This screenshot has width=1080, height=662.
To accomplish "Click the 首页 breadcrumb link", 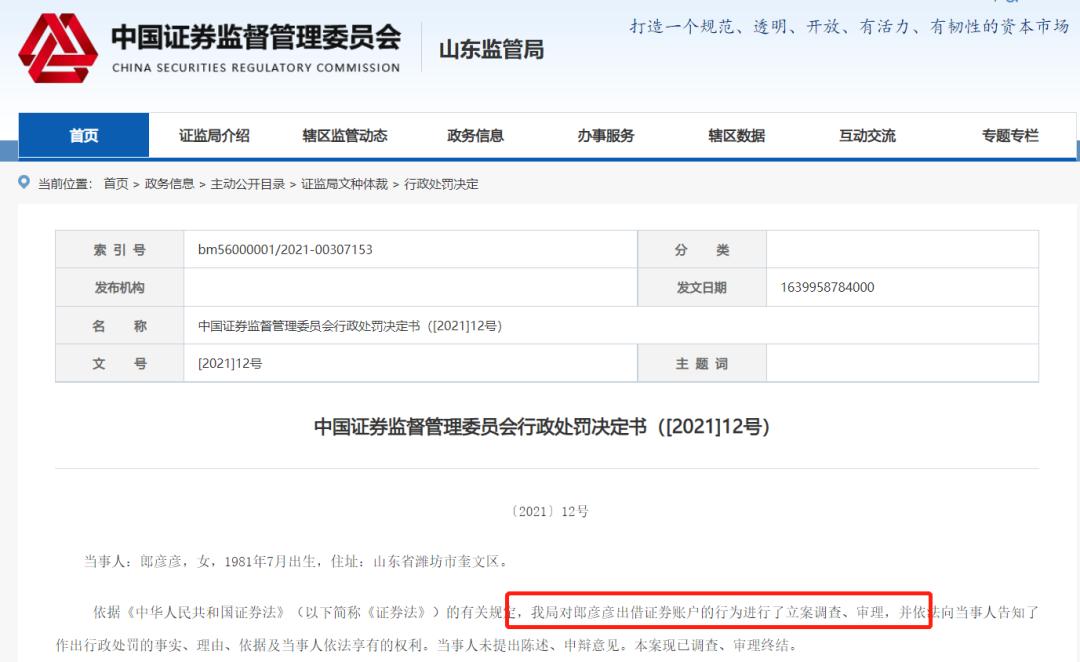I will (116, 184).
